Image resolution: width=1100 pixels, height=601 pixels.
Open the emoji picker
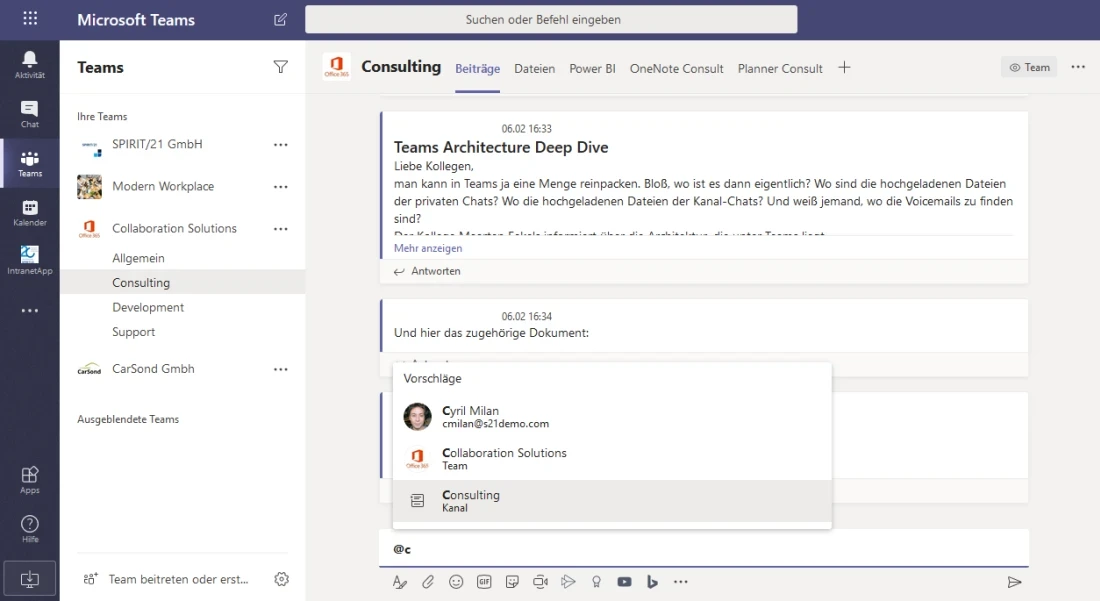(456, 582)
